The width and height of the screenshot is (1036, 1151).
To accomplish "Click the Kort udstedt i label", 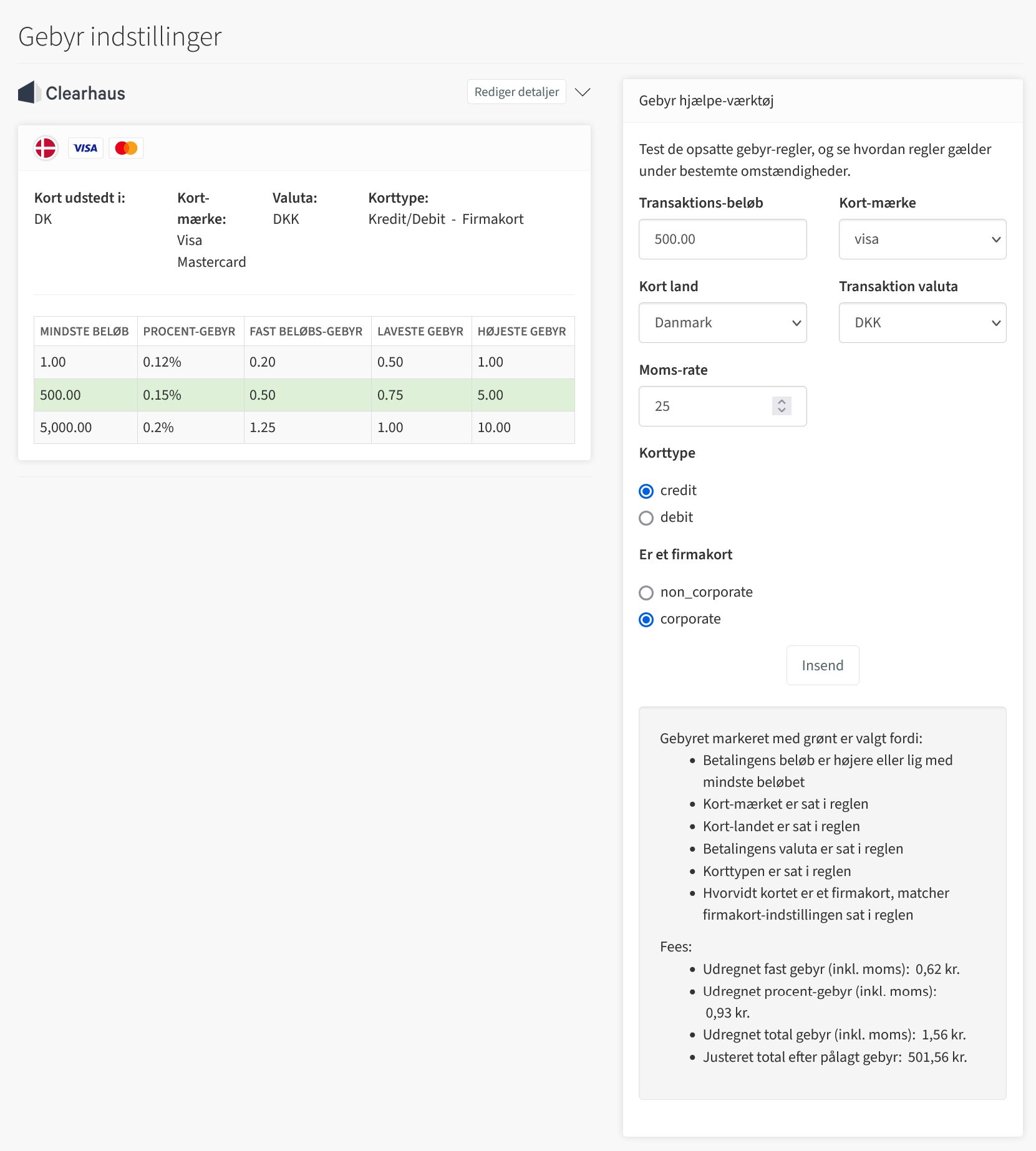I will [80, 198].
